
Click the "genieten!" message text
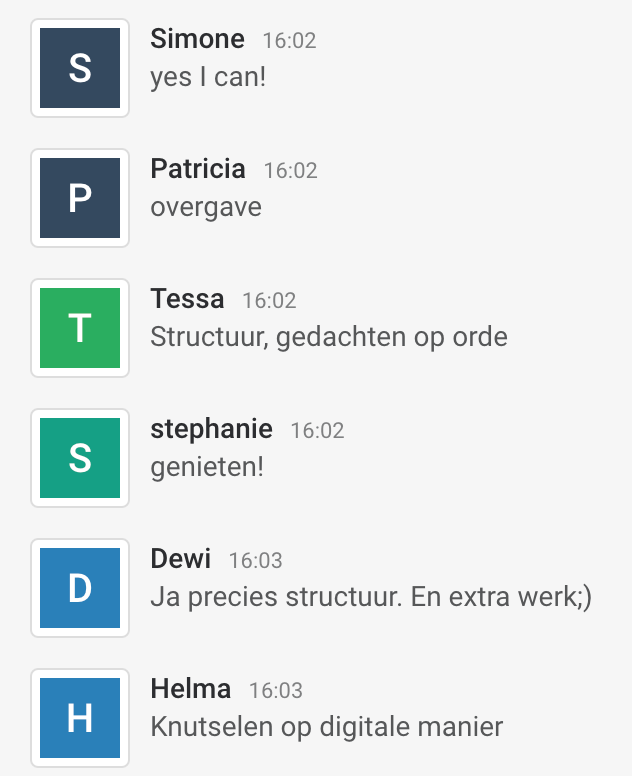pos(207,467)
